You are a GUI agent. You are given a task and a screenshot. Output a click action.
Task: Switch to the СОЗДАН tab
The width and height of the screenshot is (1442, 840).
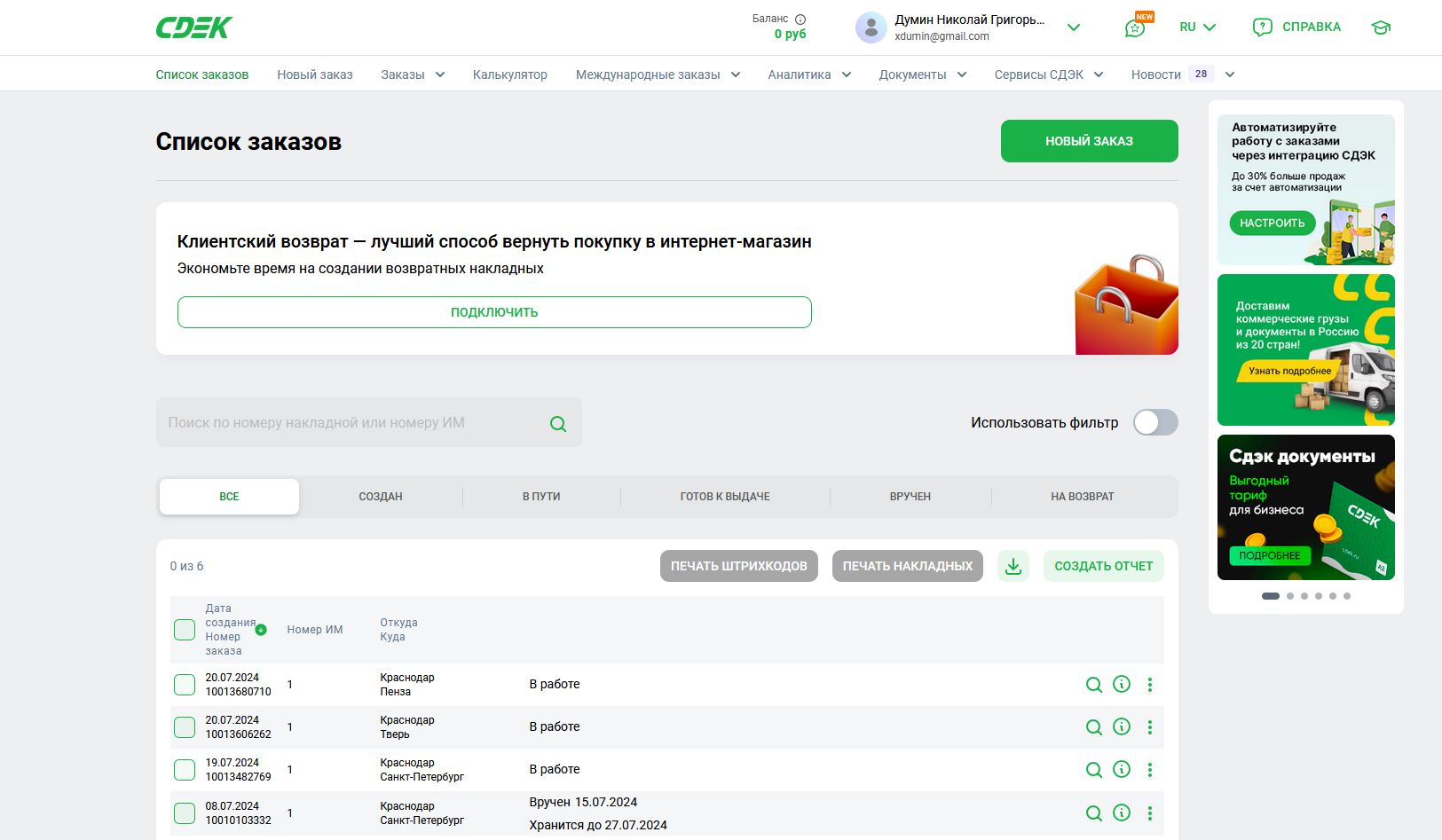point(381,497)
